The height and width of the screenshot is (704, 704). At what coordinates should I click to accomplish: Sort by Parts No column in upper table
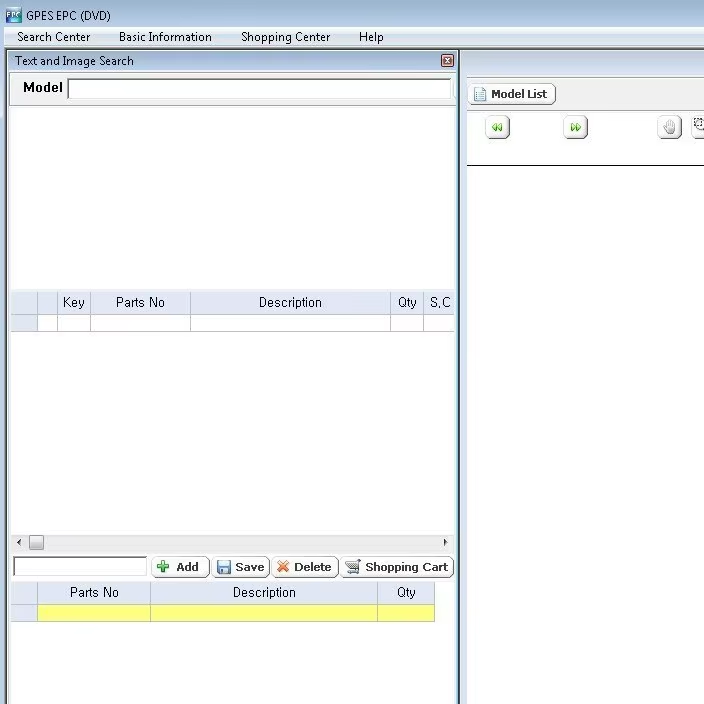pos(140,303)
